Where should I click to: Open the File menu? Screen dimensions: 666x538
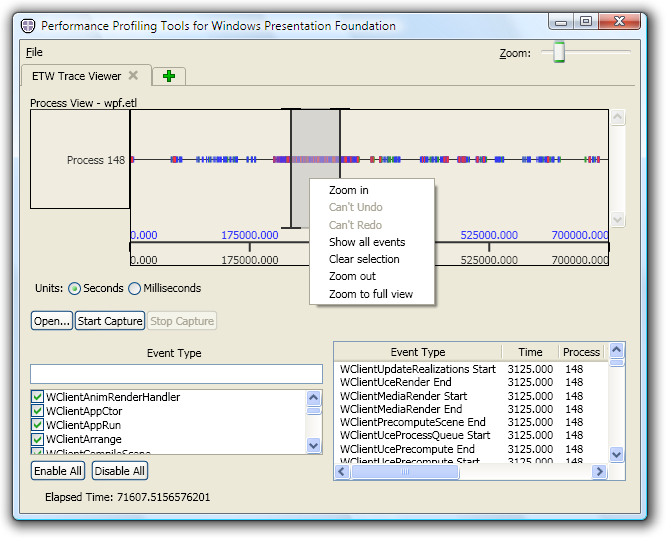34,52
